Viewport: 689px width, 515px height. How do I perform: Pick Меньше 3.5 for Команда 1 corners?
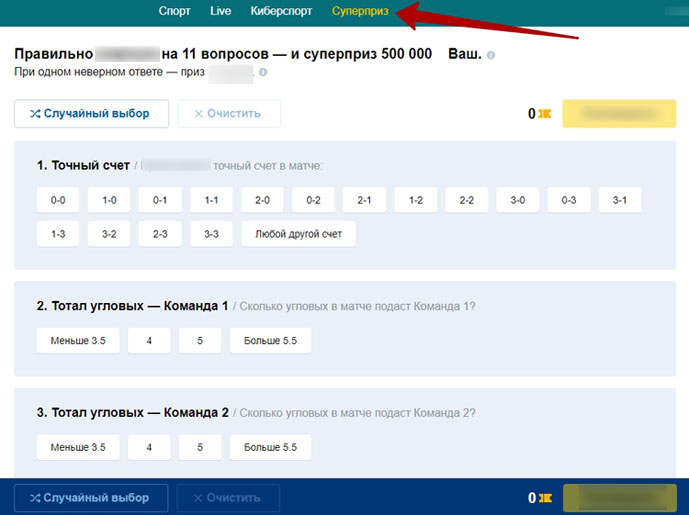point(78,341)
